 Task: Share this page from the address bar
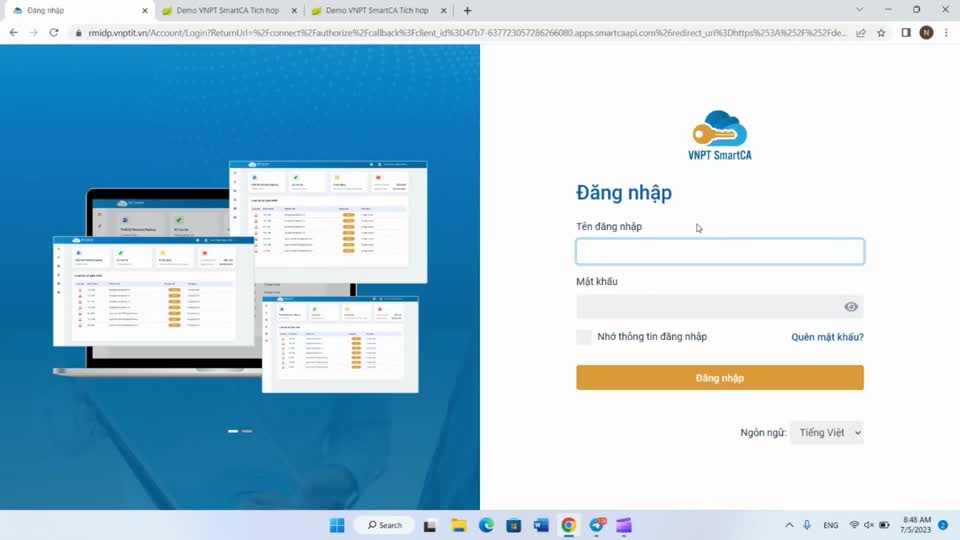pyautogui.click(x=861, y=33)
